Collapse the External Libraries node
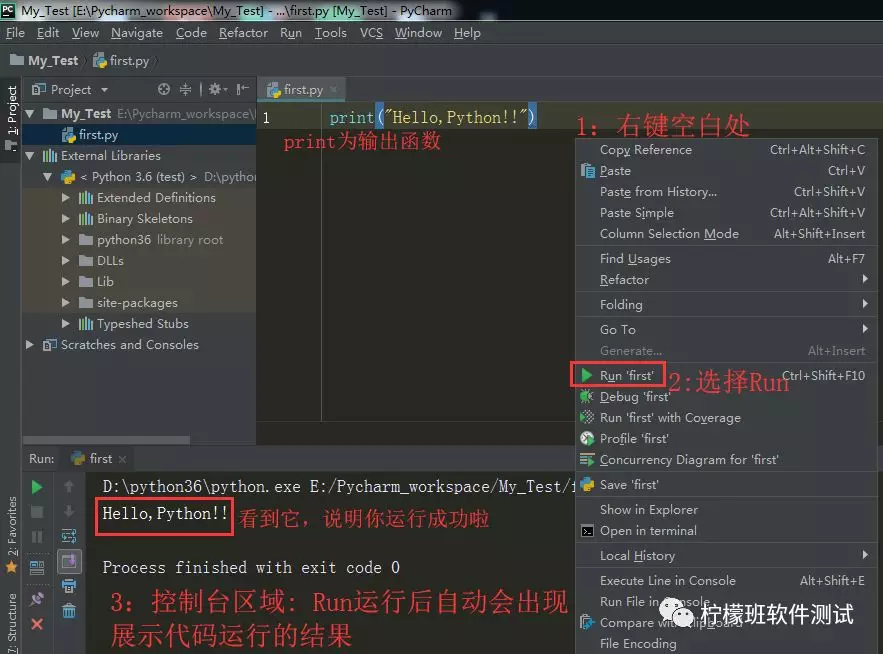 (x=30, y=156)
